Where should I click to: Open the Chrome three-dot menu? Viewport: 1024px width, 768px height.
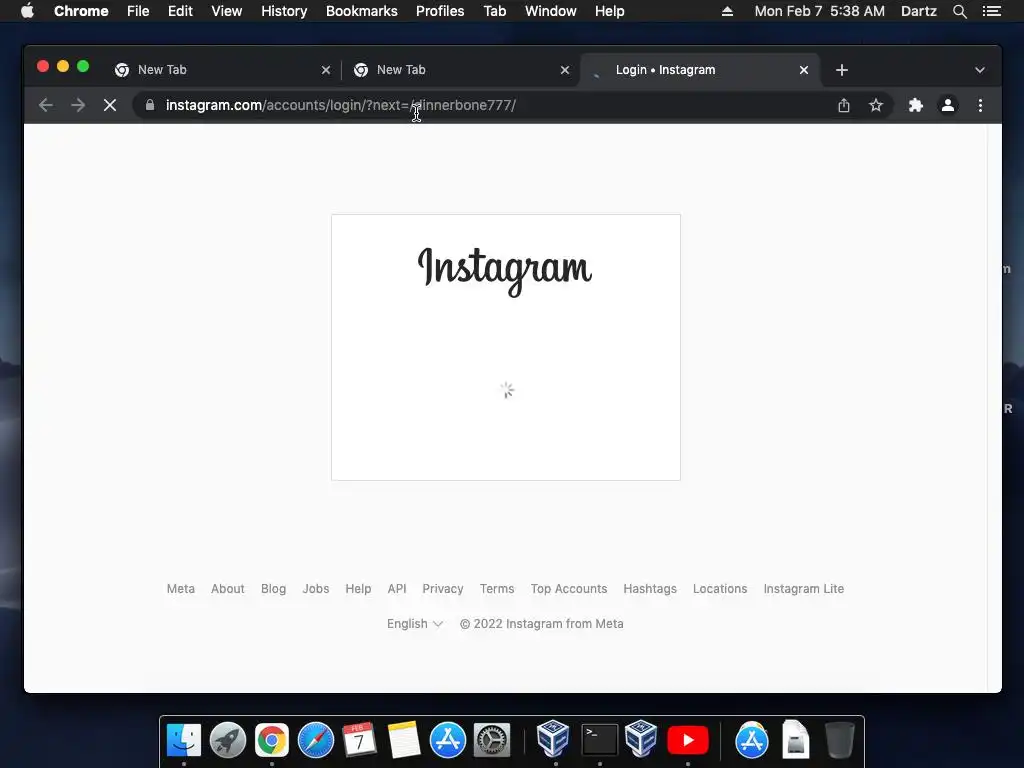pyautogui.click(x=980, y=105)
